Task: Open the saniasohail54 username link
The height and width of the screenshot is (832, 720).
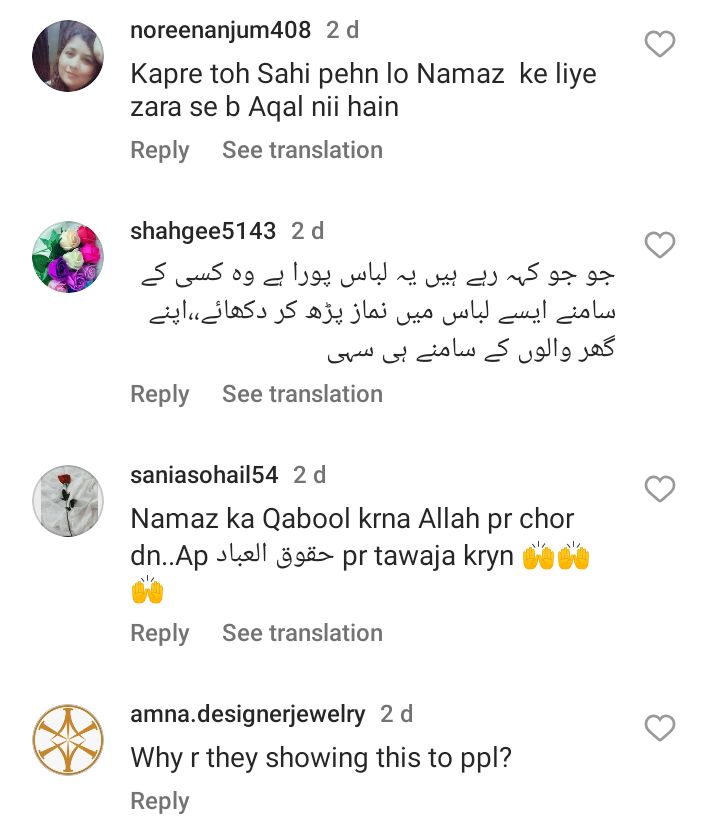Action: click(x=204, y=475)
